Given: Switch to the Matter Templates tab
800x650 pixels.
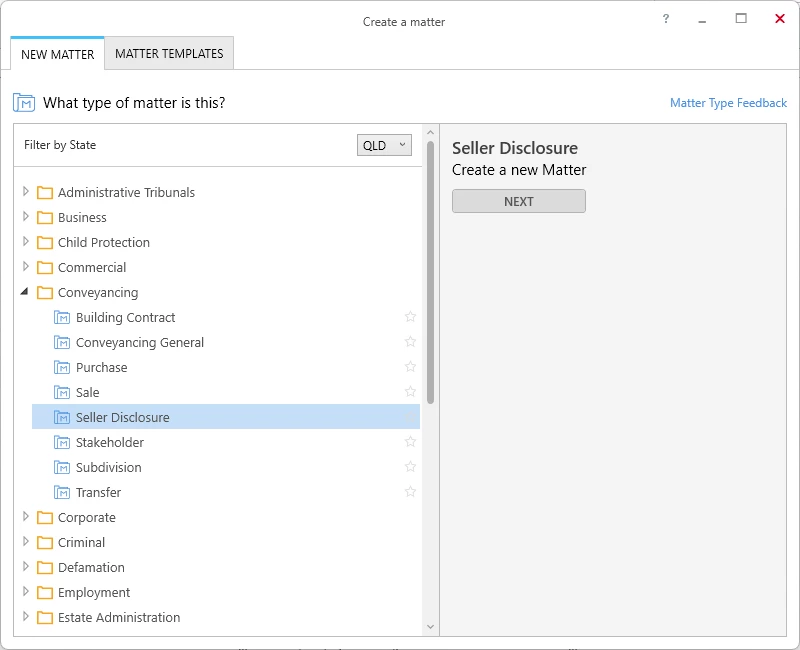Looking at the screenshot, I should pos(169,54).
